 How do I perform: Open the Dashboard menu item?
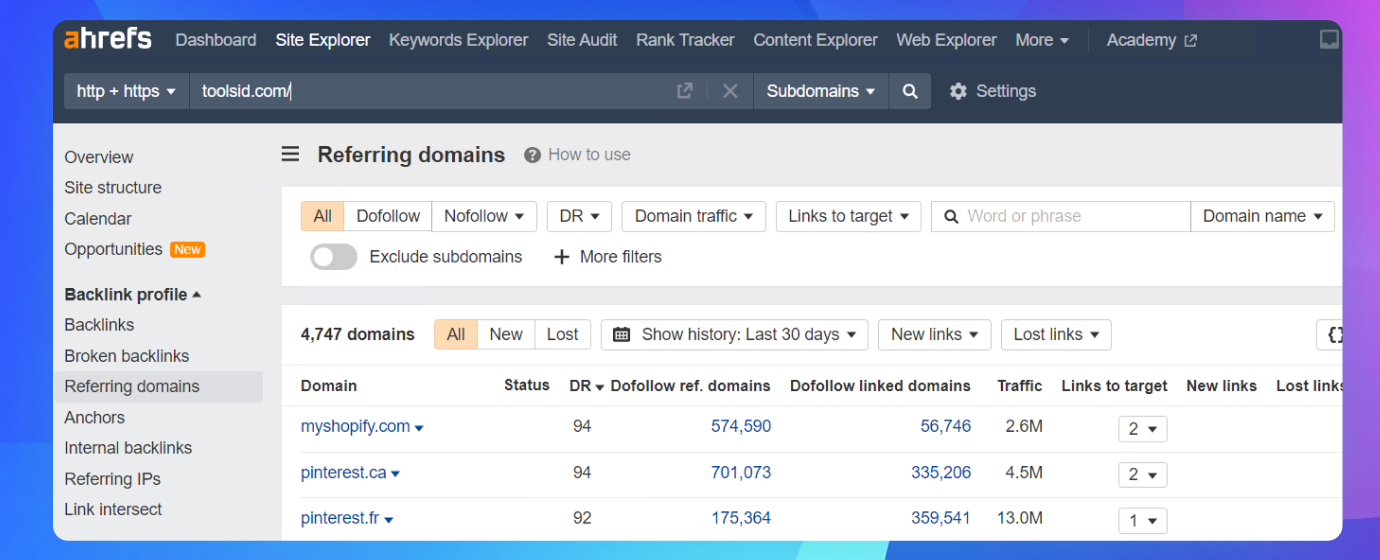(x=216, y=40)
